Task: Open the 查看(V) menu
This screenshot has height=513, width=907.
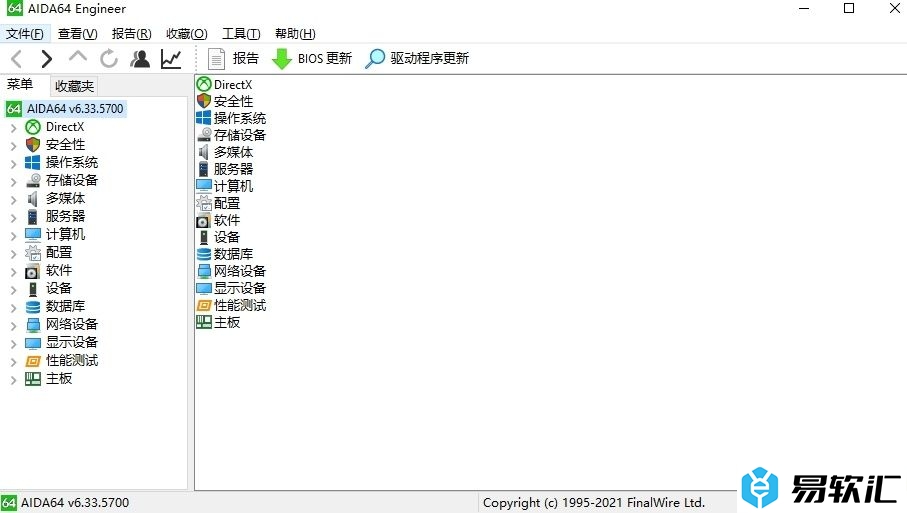Action: 78,34
